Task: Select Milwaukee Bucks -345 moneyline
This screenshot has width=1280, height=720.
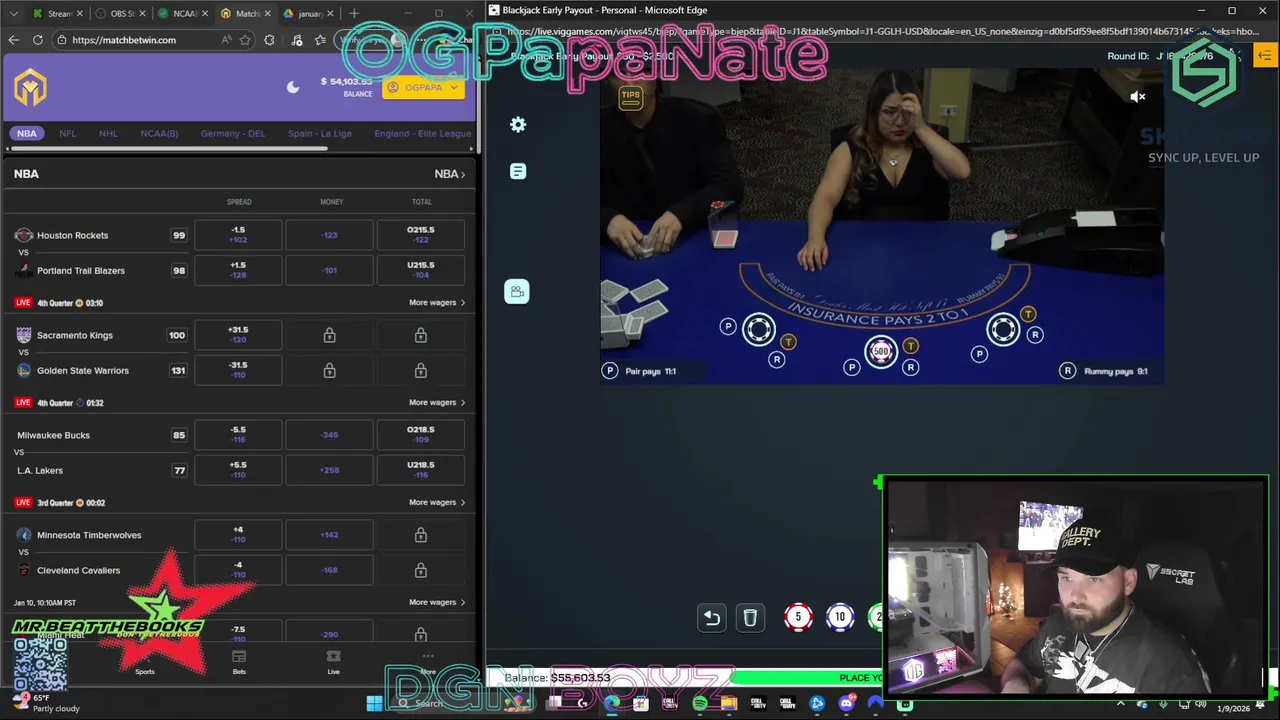Action: pos(329,435)
